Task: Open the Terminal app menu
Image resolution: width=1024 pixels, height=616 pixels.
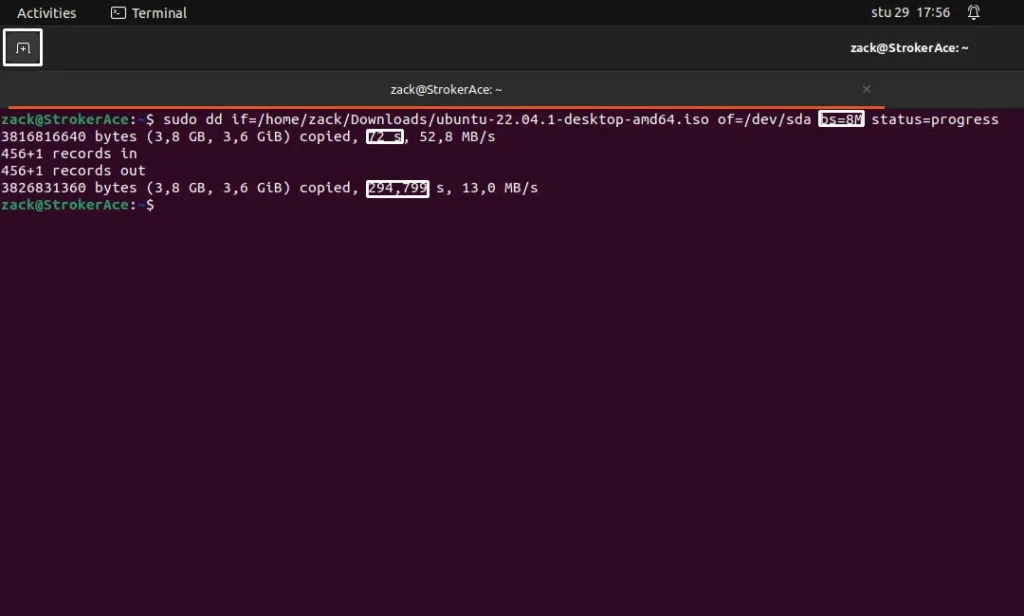Action: [148, 12]
